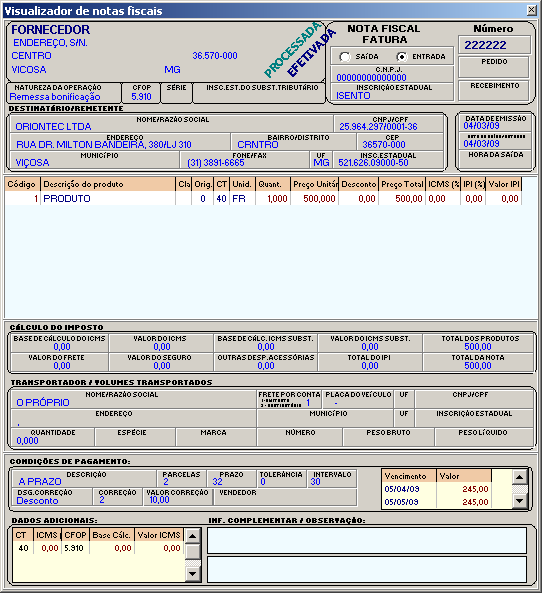The image size is (542, 593).
Task: Click the PESO BRUTO field
Action: tap(388, 437)
